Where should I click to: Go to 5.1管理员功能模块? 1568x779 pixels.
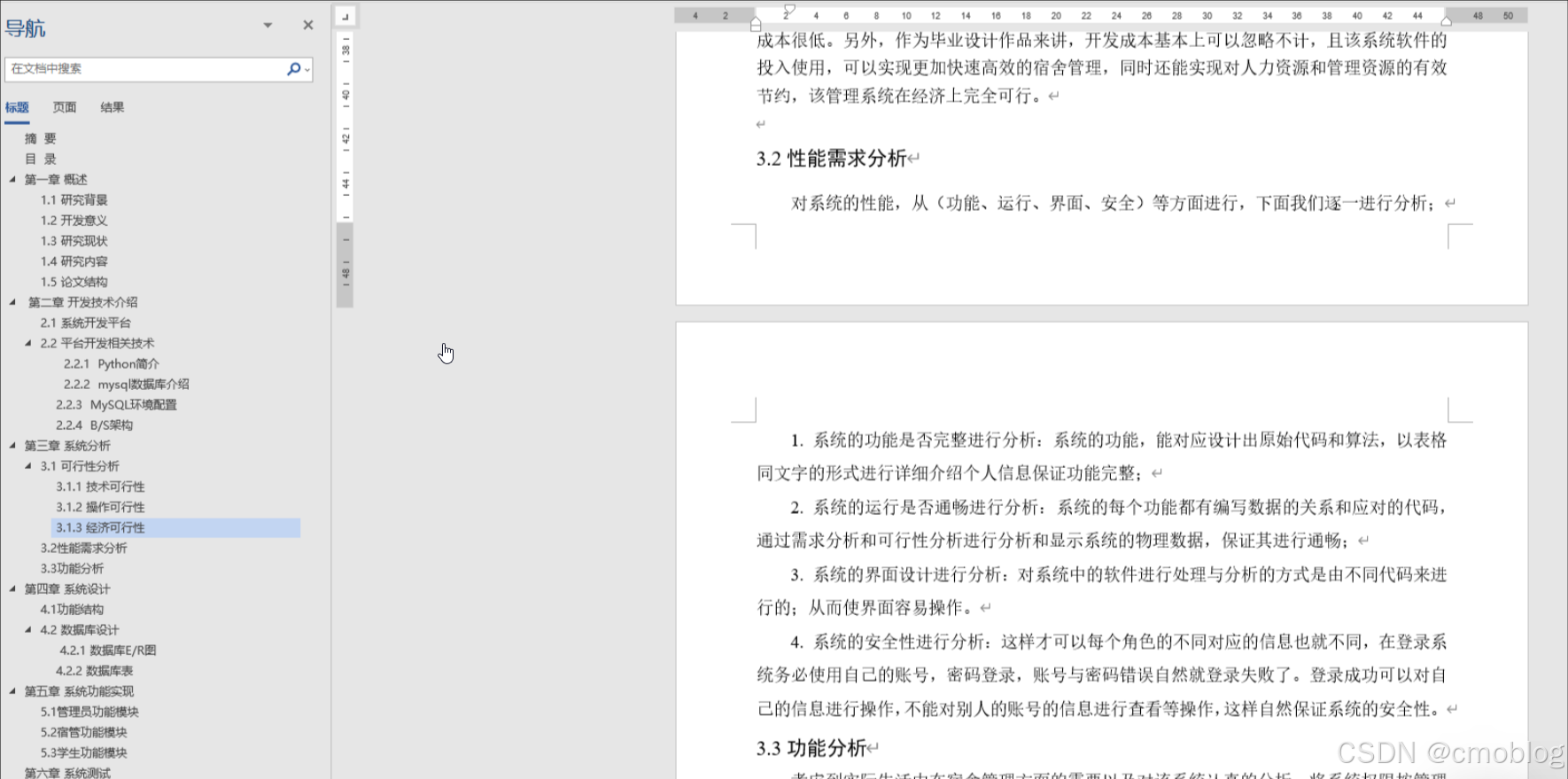[x=89, y=712]
